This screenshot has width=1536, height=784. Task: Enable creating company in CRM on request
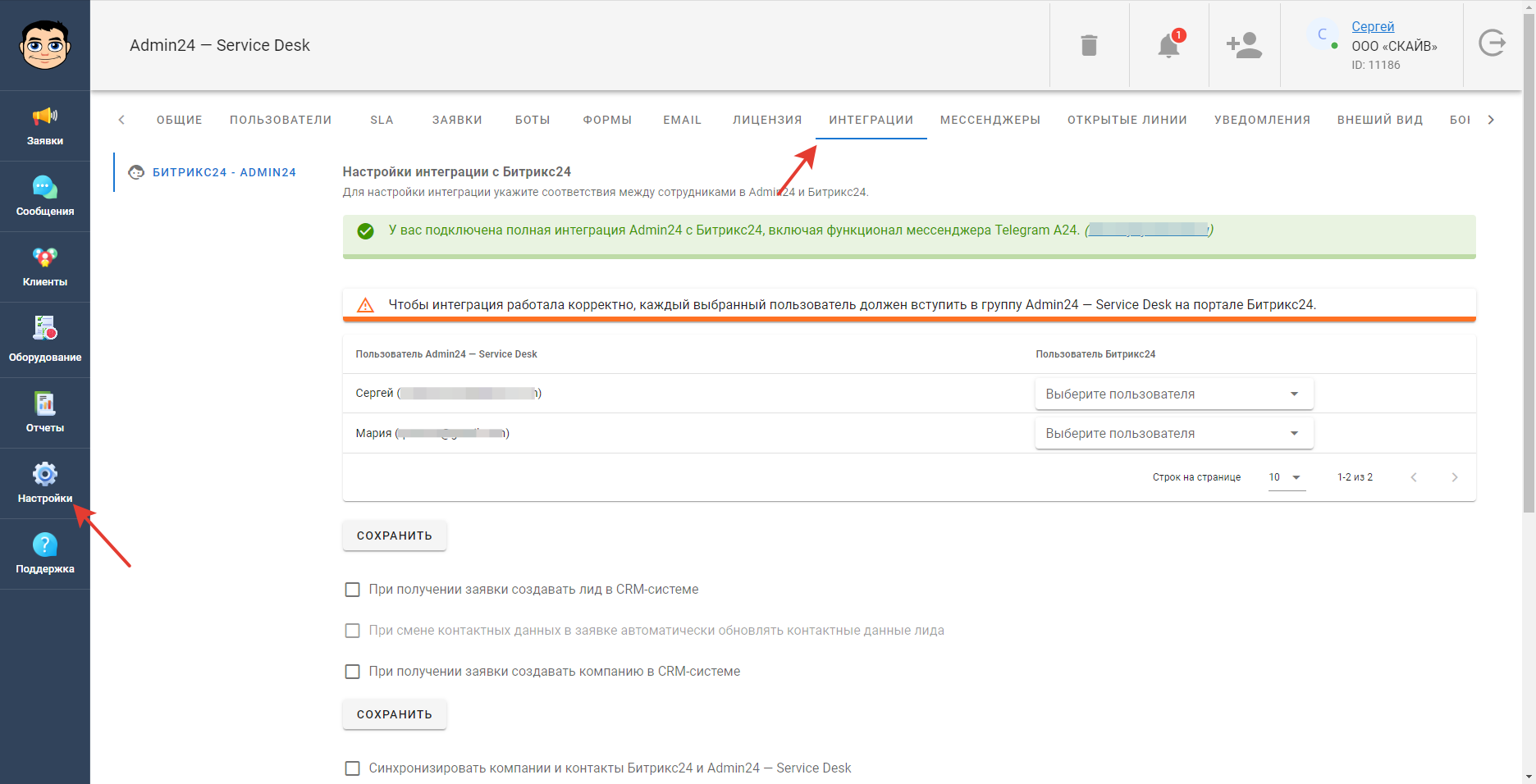pos(353,672)
